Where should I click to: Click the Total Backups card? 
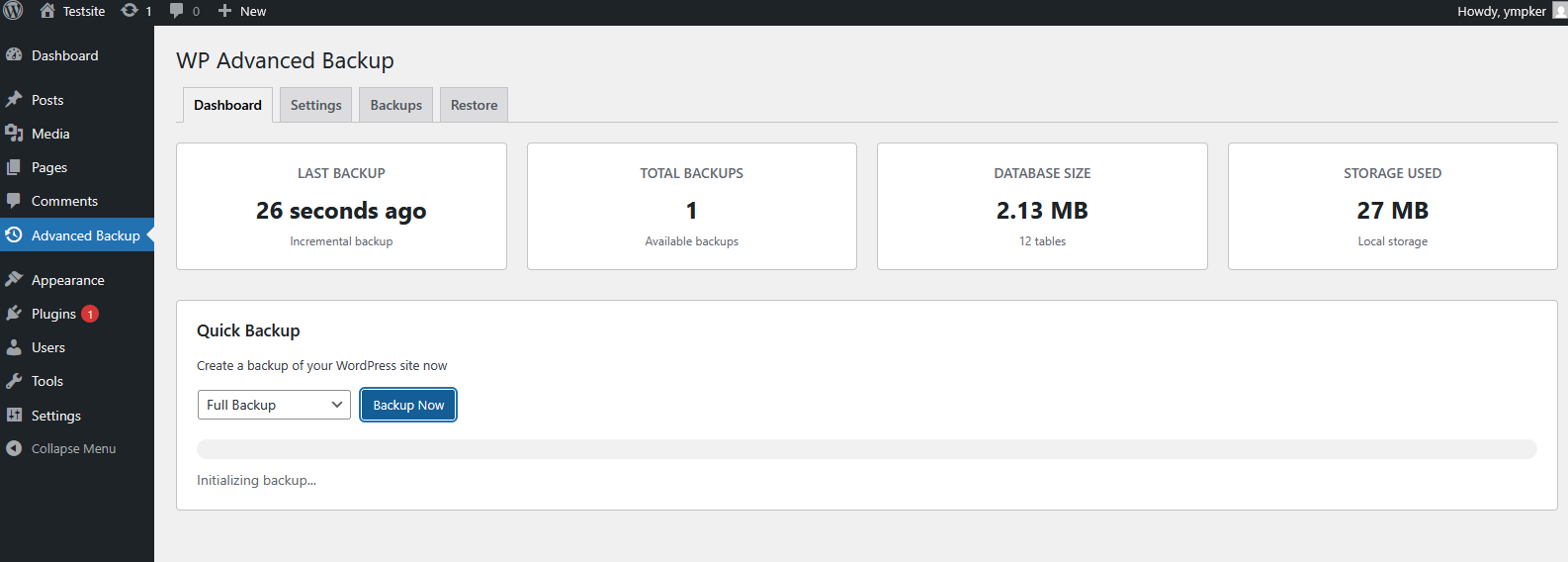click(692, 206)
